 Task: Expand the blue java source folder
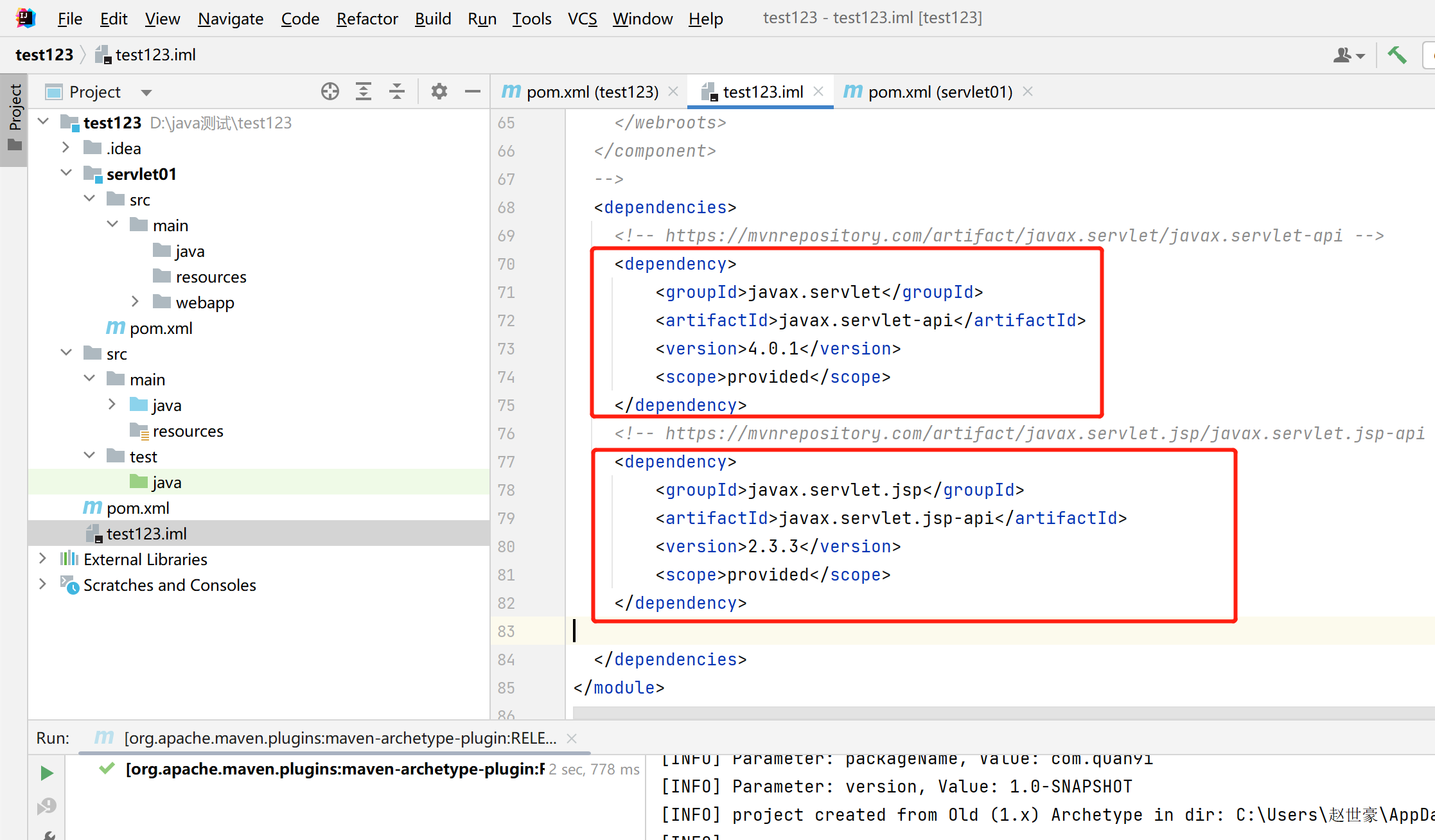pyautogui.click(x=112, y=404)
